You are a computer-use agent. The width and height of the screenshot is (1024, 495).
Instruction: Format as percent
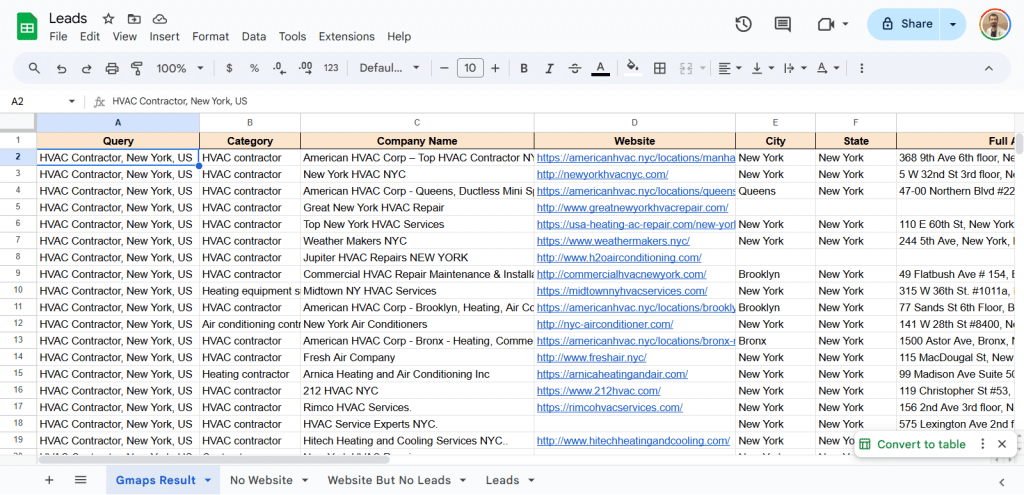254,68
